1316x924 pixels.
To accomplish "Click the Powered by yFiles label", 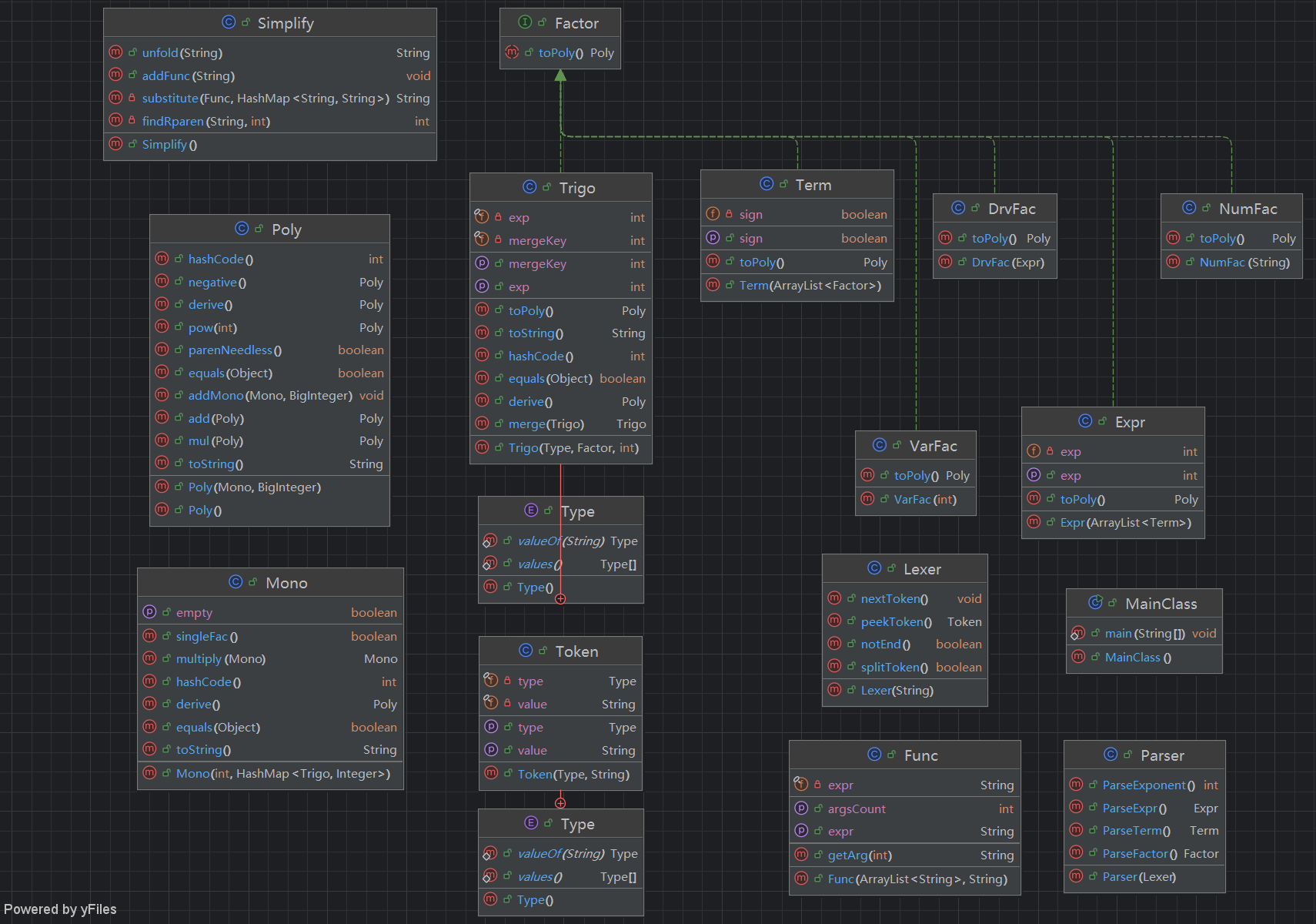I will [x=60, y=909].
